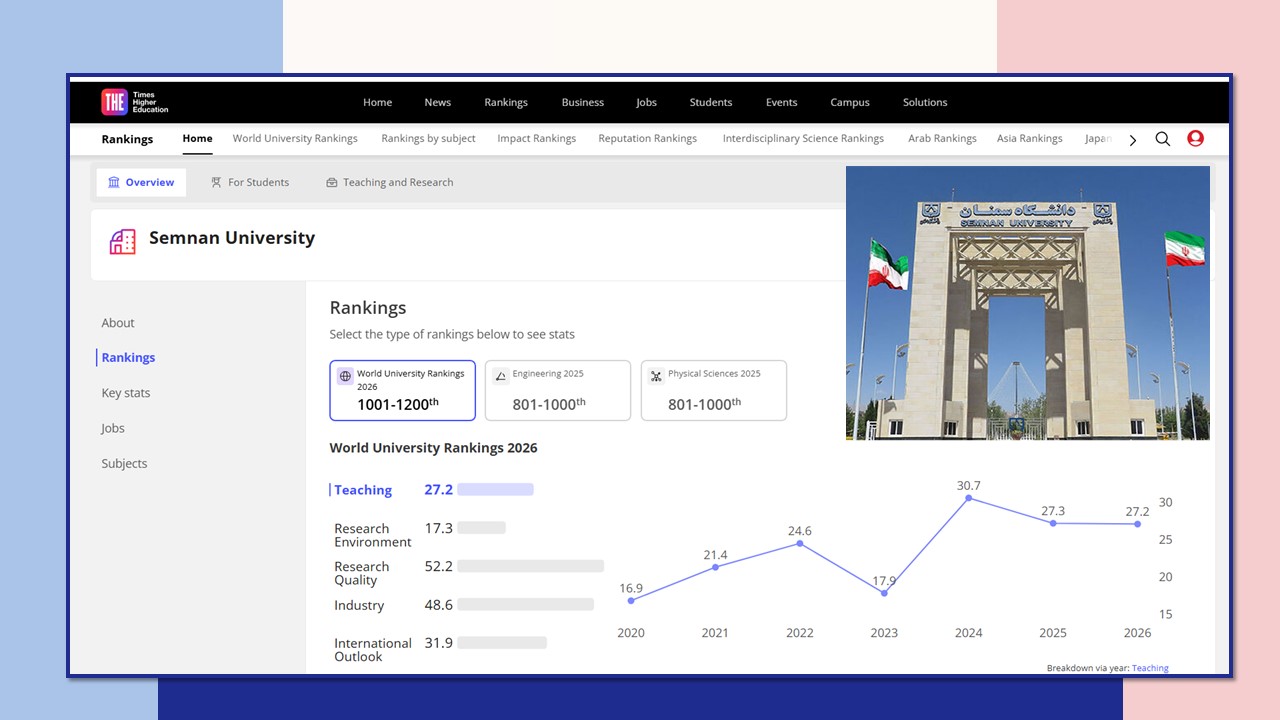Click the globe icon on World University Rankings card
Image resolution: width=1280 pixels, height=720 pixels.
345,377
